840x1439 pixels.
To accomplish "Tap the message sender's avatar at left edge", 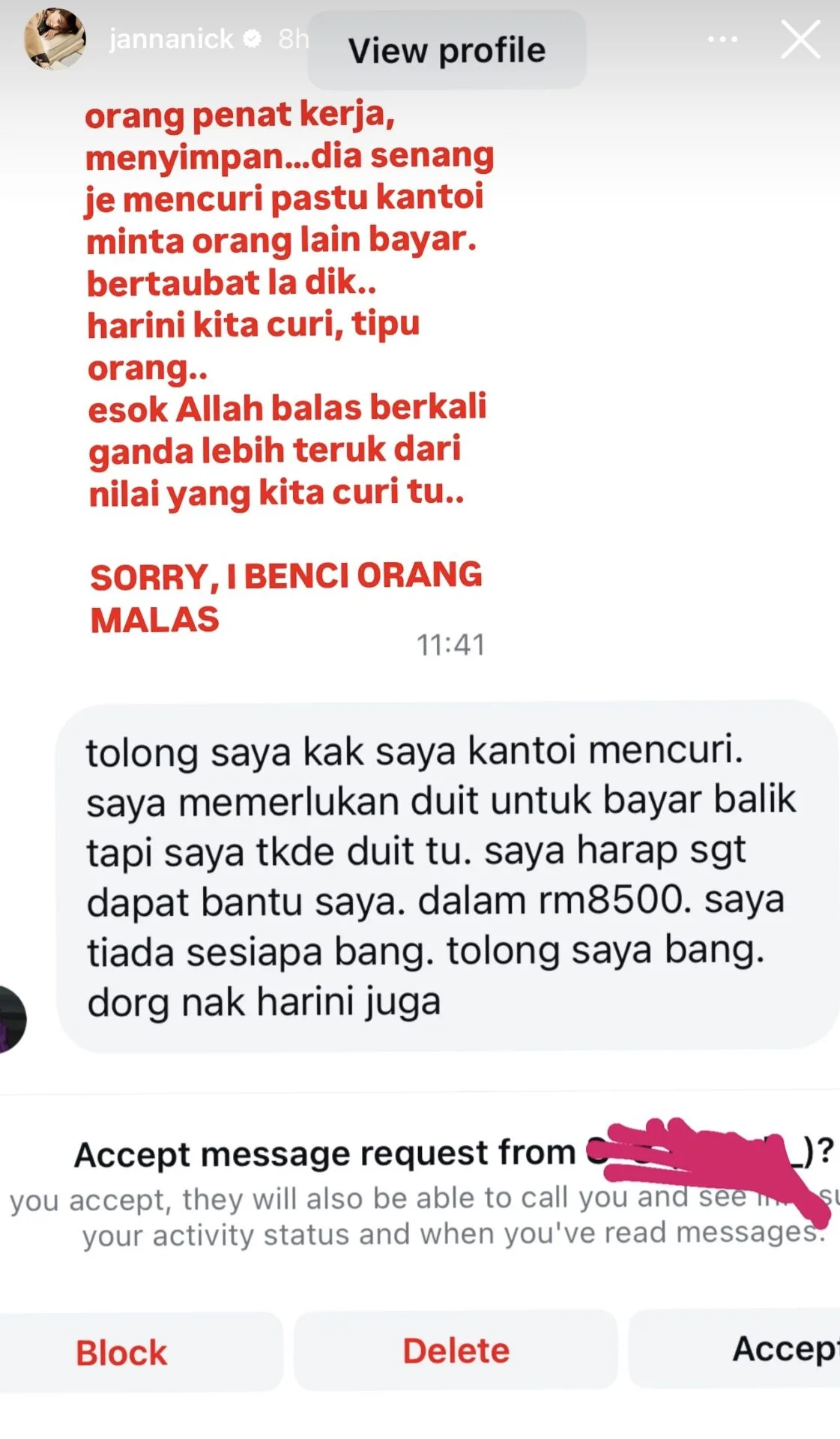I will [12, 1019].
